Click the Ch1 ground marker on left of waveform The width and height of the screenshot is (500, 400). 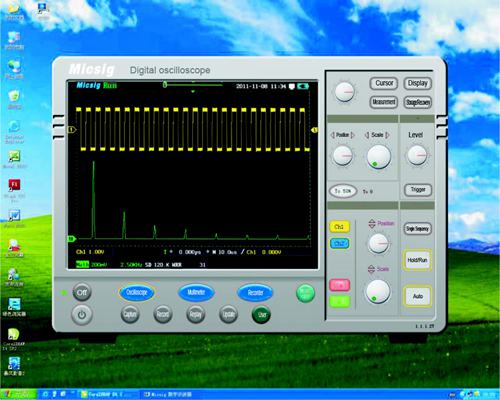(x=72, y=130)
